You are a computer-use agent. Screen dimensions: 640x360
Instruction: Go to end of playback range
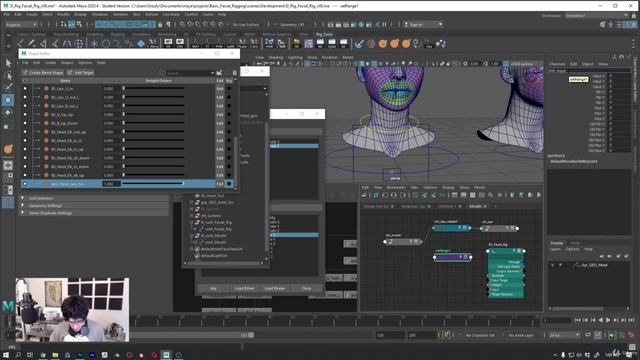coord(631,320)
